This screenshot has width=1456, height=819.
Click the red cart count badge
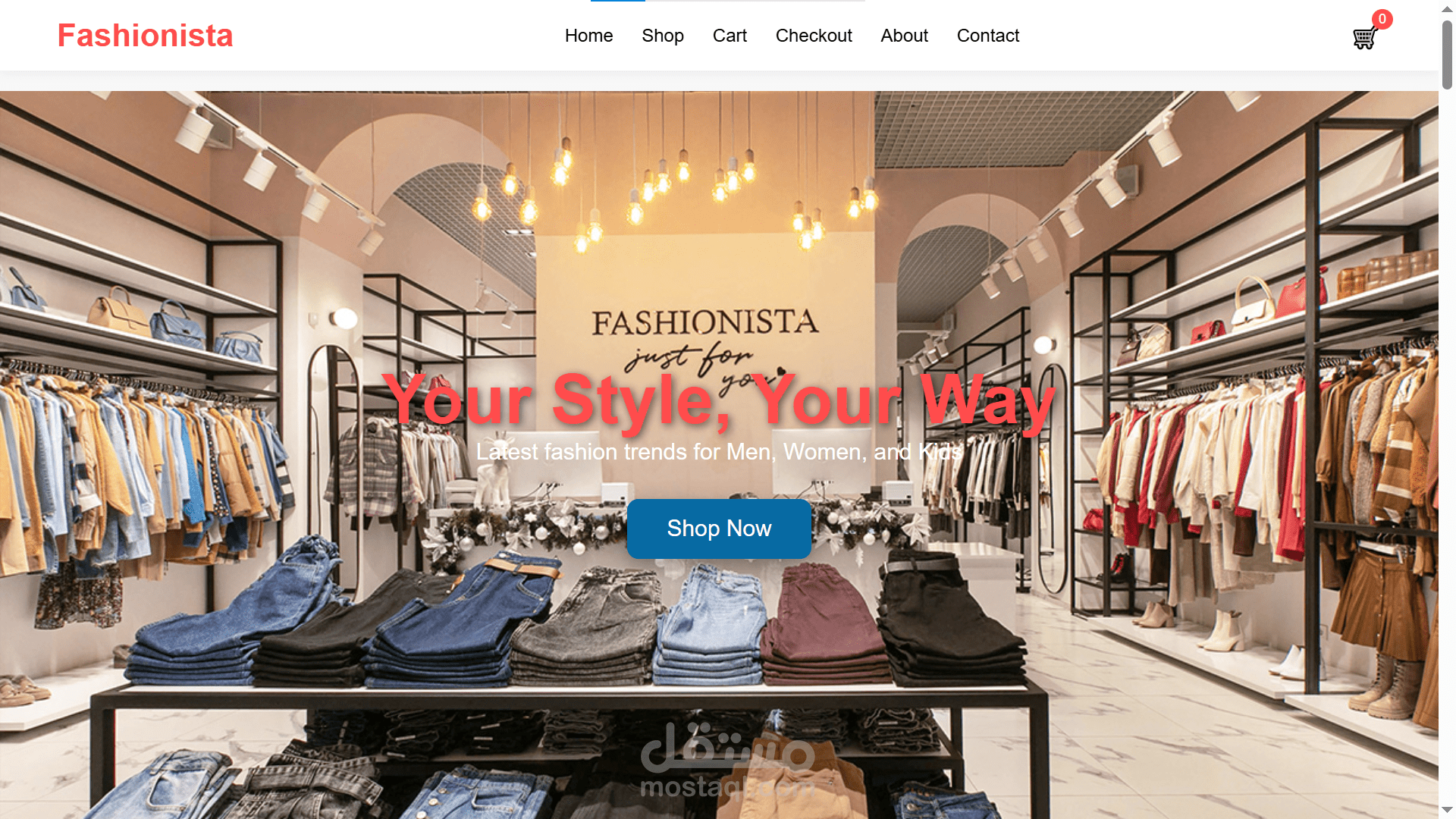(x=1382, y=19)
